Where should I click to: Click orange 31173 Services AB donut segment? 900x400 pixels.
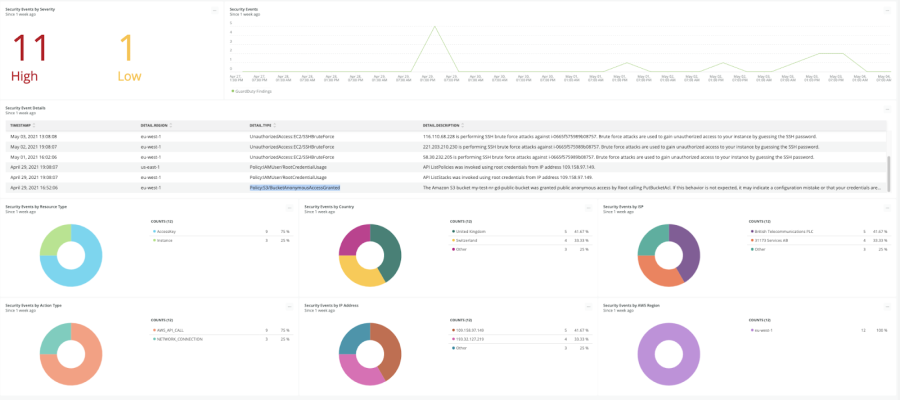pyautogui.click(x=657, y=274)
